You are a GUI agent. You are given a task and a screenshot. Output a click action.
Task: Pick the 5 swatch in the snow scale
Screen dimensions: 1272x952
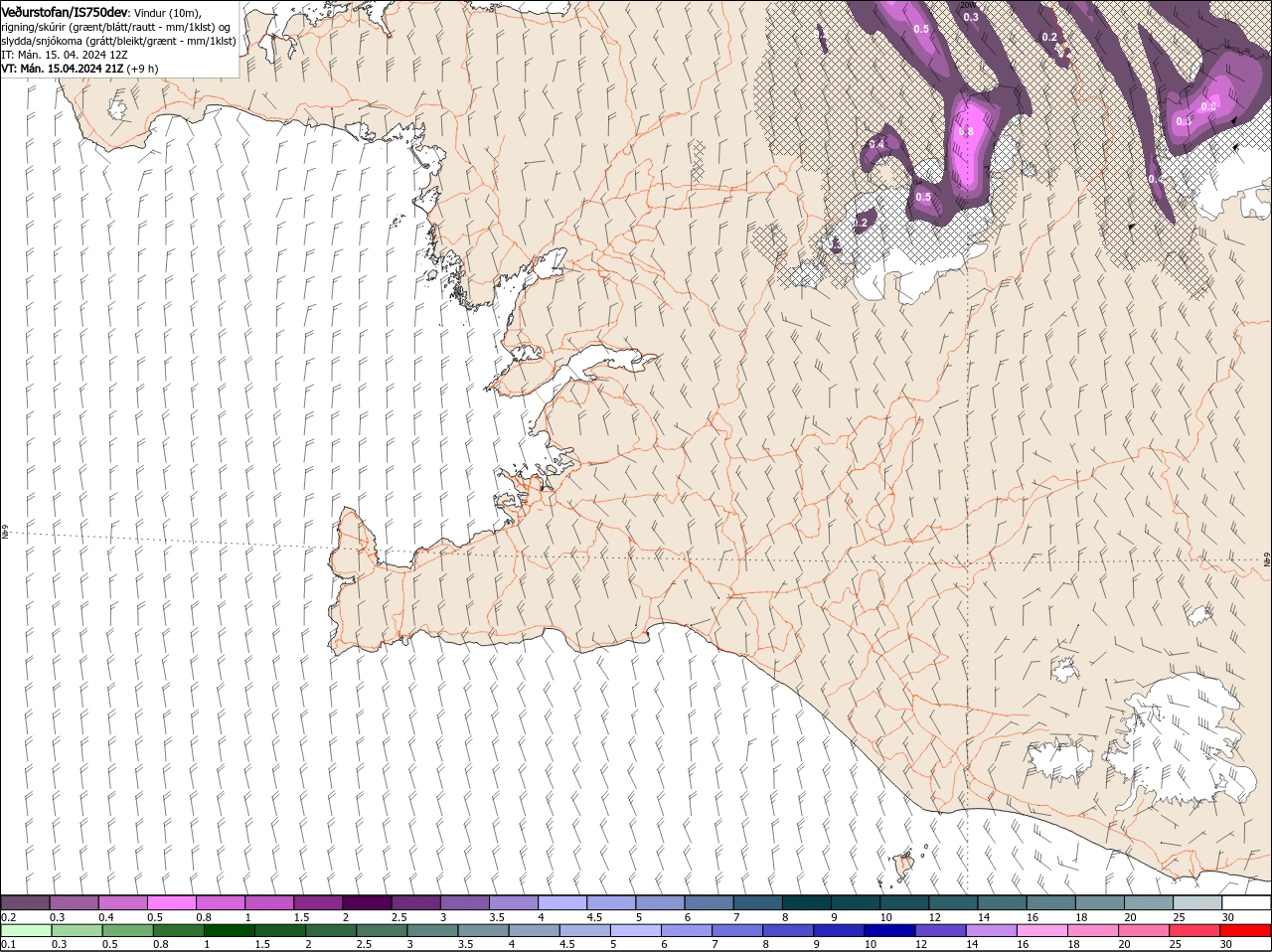[x=660, y=902]
